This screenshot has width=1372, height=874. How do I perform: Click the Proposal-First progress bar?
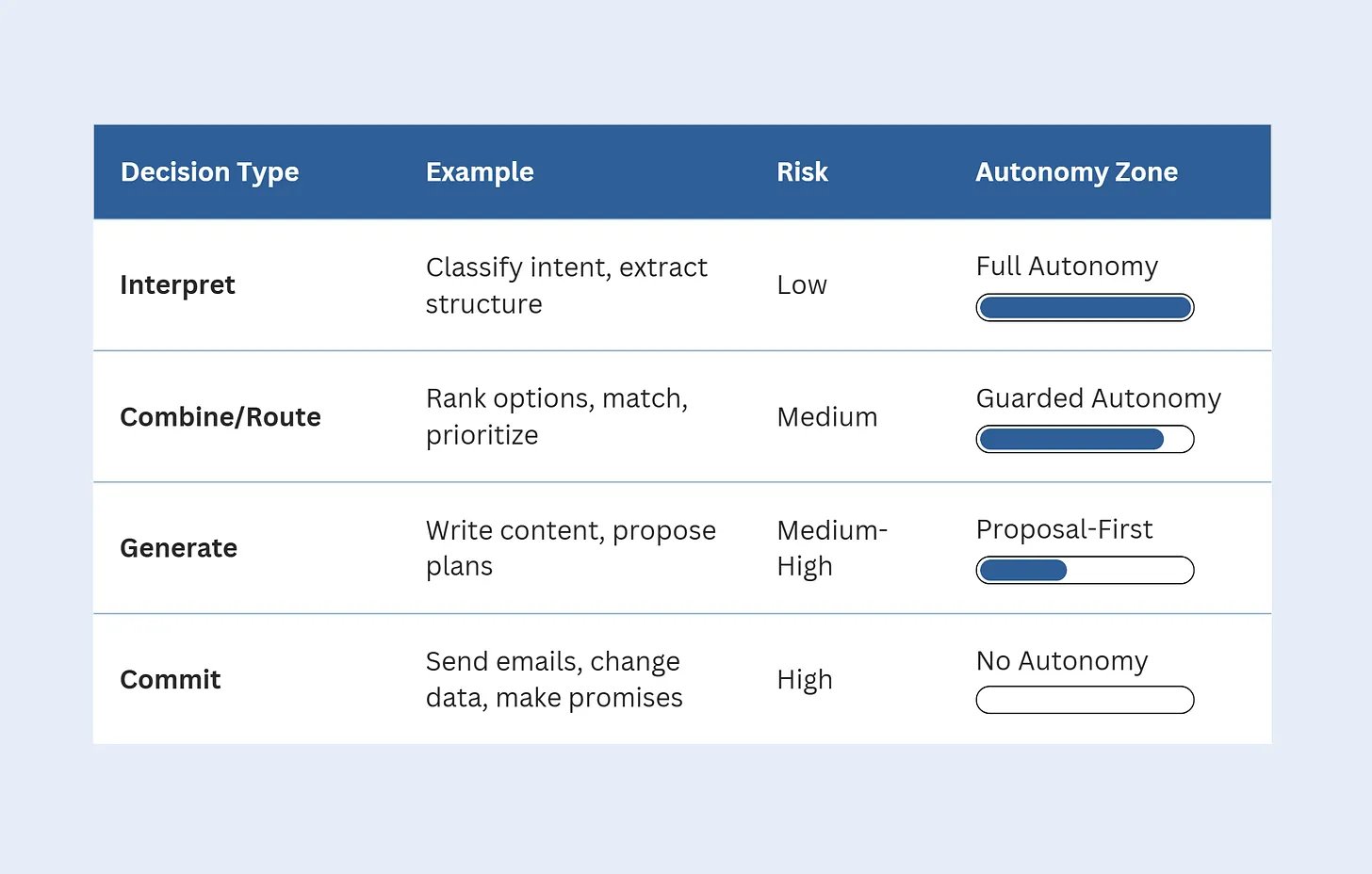(1085, 570)
